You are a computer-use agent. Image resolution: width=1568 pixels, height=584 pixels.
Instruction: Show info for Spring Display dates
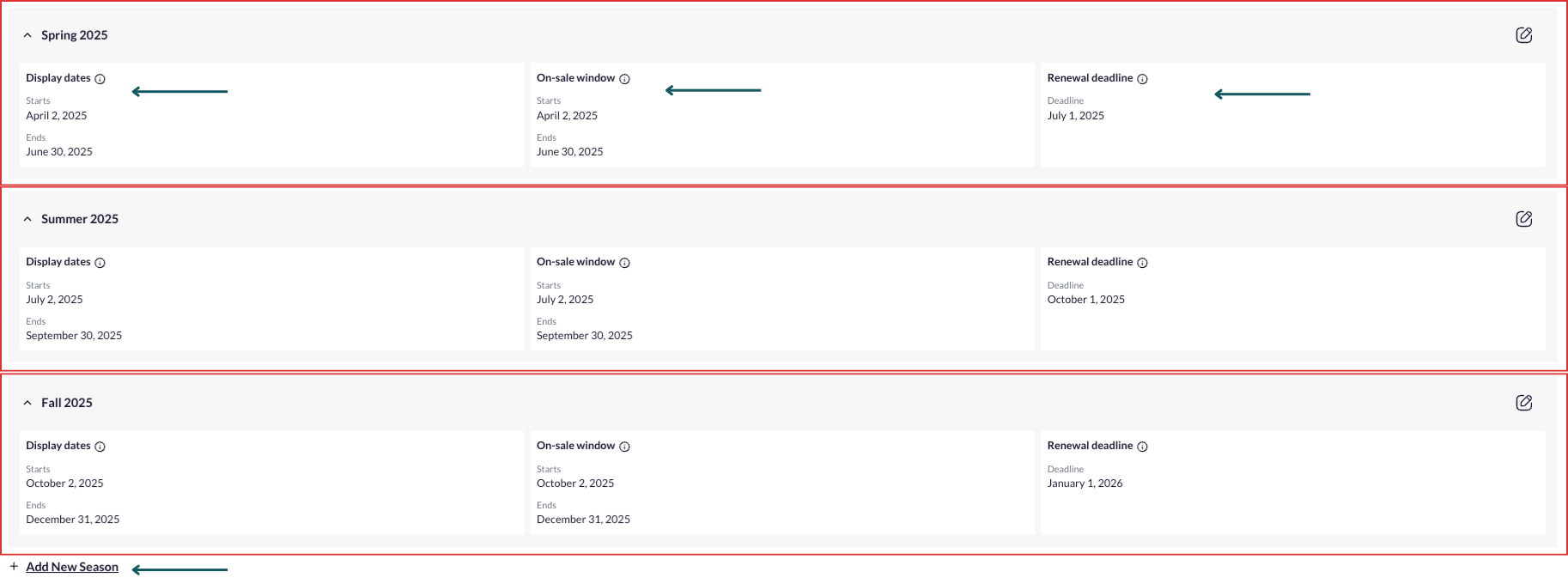pos(100,79)
